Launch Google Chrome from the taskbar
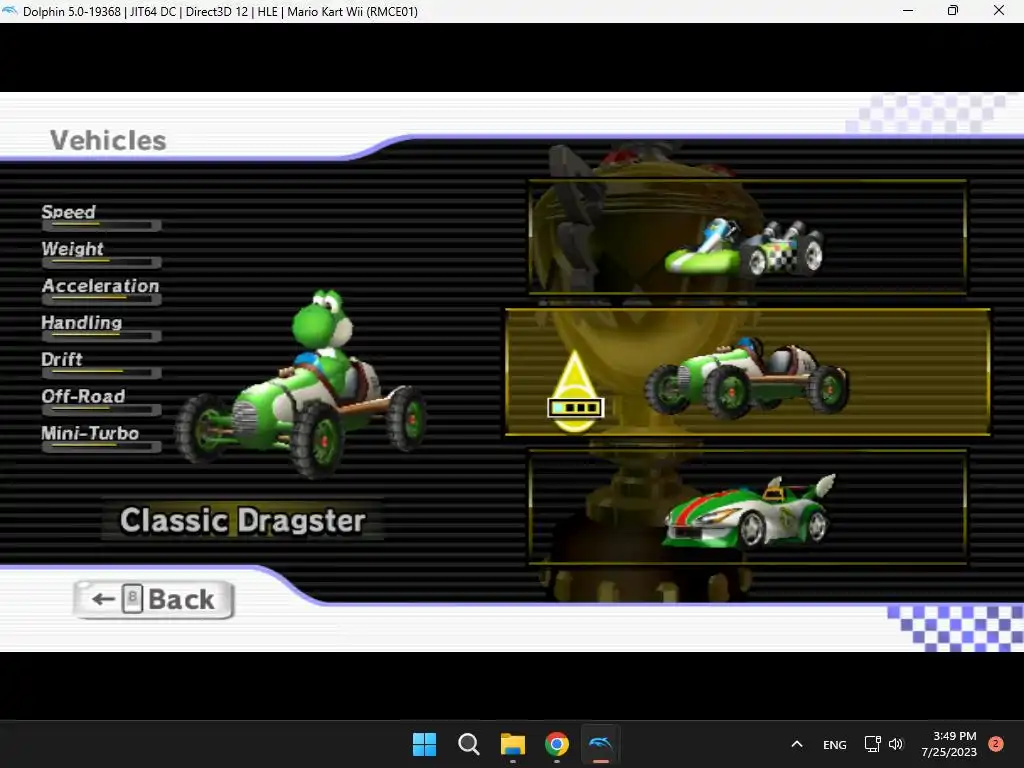 coord(556,744)
